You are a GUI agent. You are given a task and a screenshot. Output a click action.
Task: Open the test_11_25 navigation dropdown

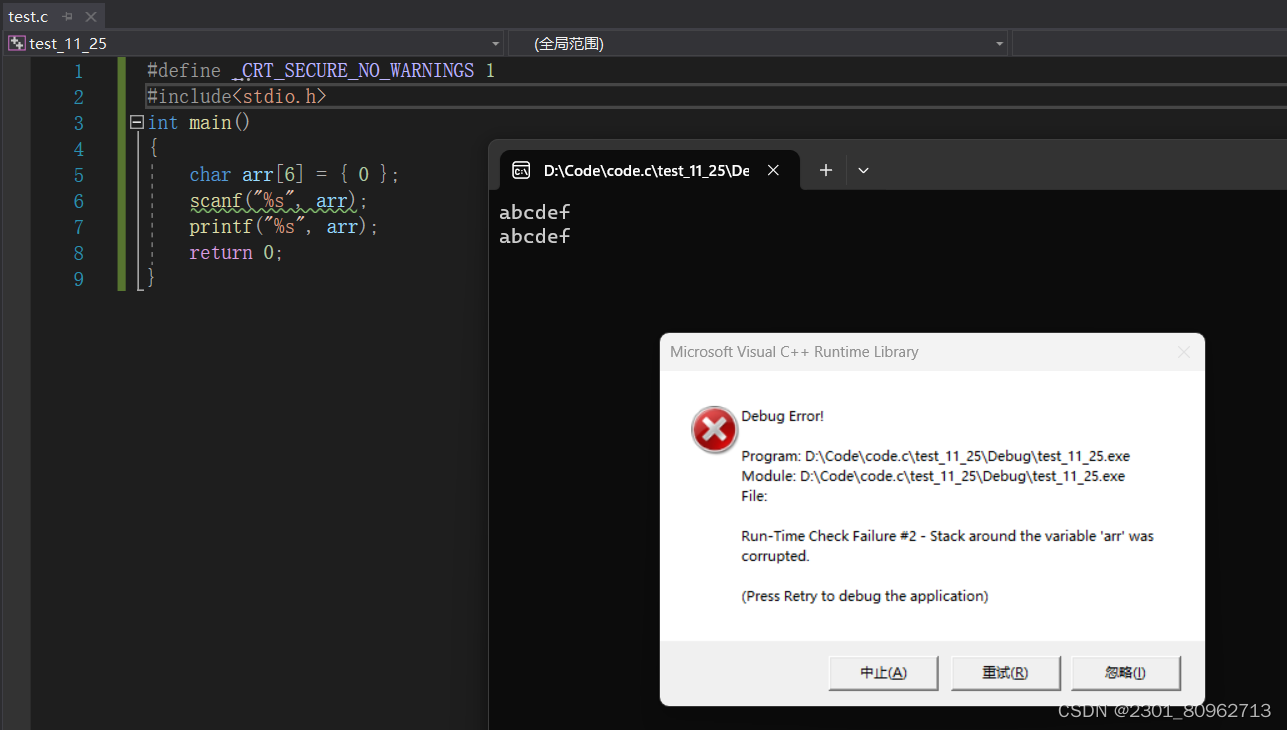tap(495, 43)
